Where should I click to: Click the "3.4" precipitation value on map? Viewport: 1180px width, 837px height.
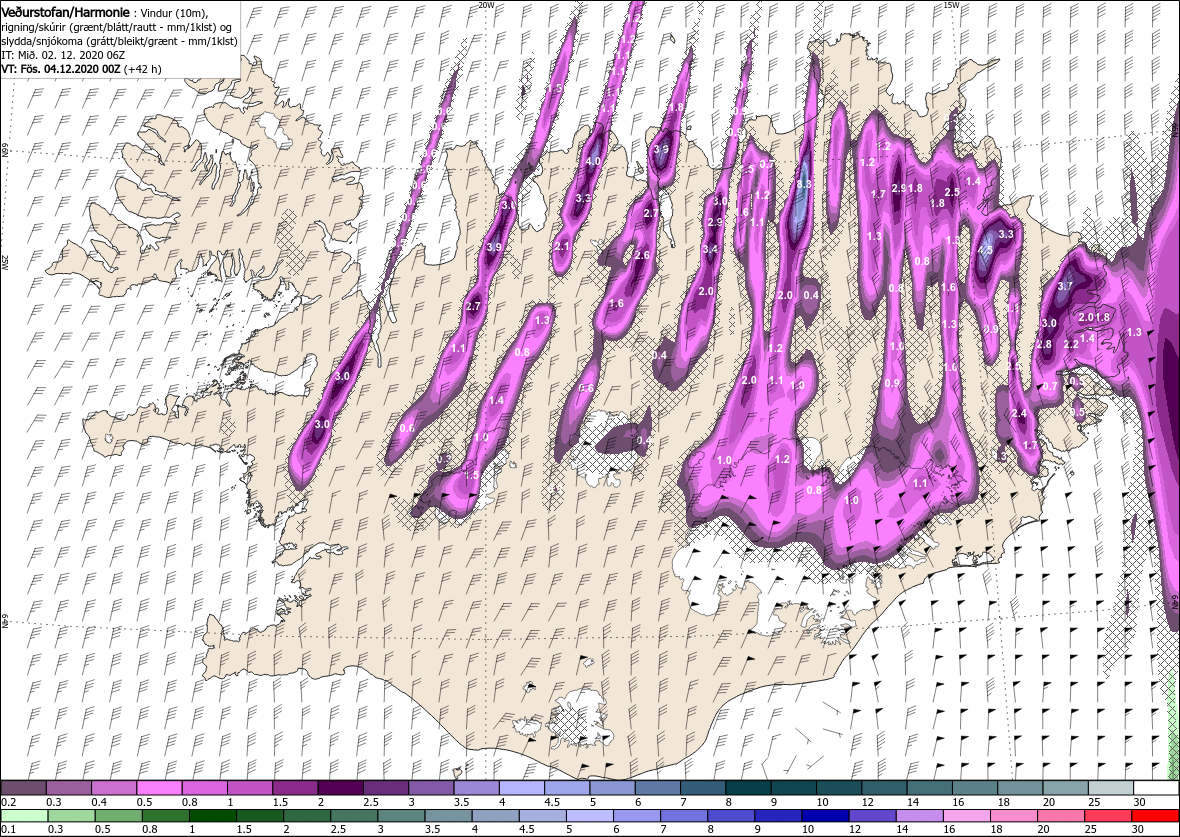[x=709, y=248]
